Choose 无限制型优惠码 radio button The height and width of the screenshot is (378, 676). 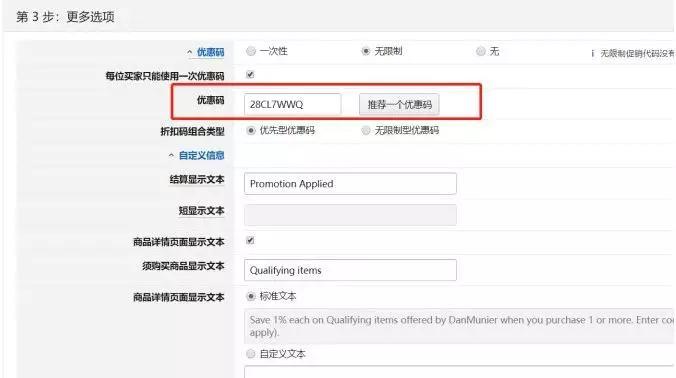[x=366, y=130]
